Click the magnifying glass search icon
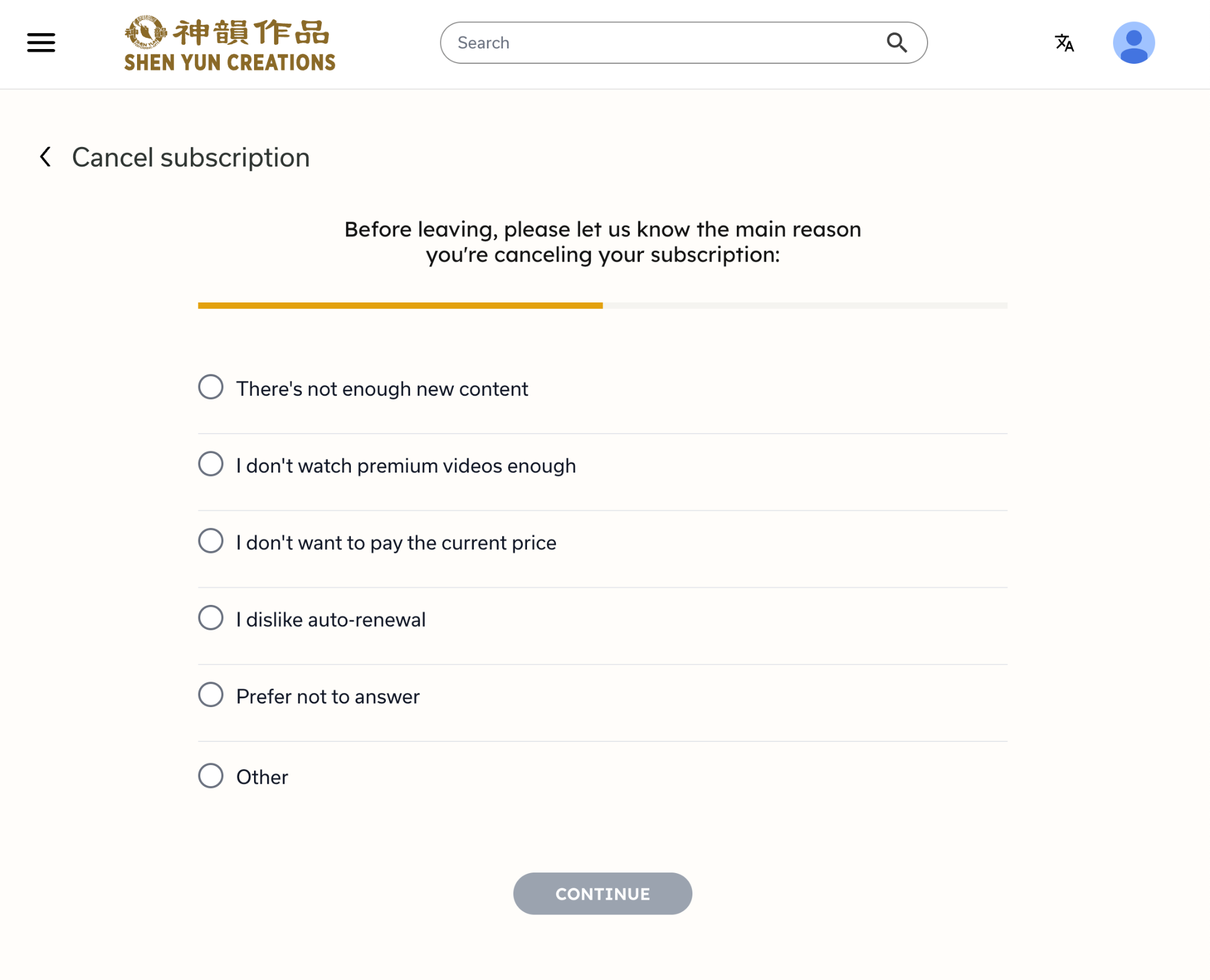The width and height of the screenshot is (1210, 980). 896,43
